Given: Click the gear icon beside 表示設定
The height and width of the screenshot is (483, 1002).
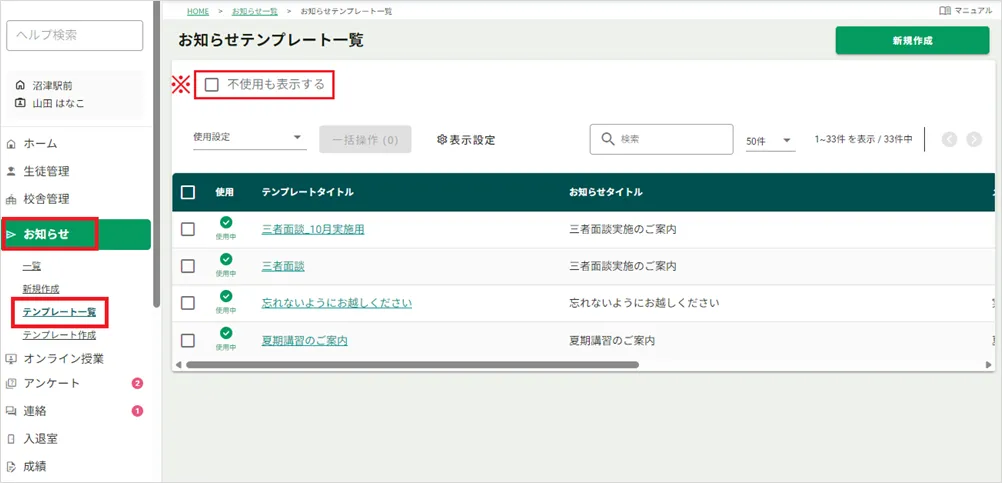Looking at the screenshot, I should pos(442,140).
